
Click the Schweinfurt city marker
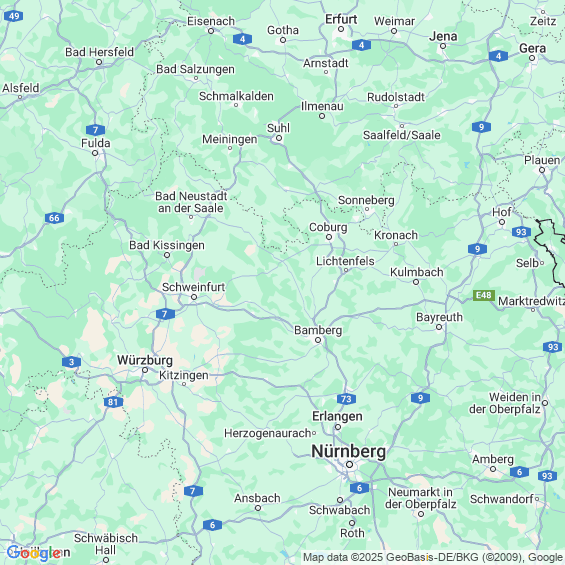(x=194, y=297)
